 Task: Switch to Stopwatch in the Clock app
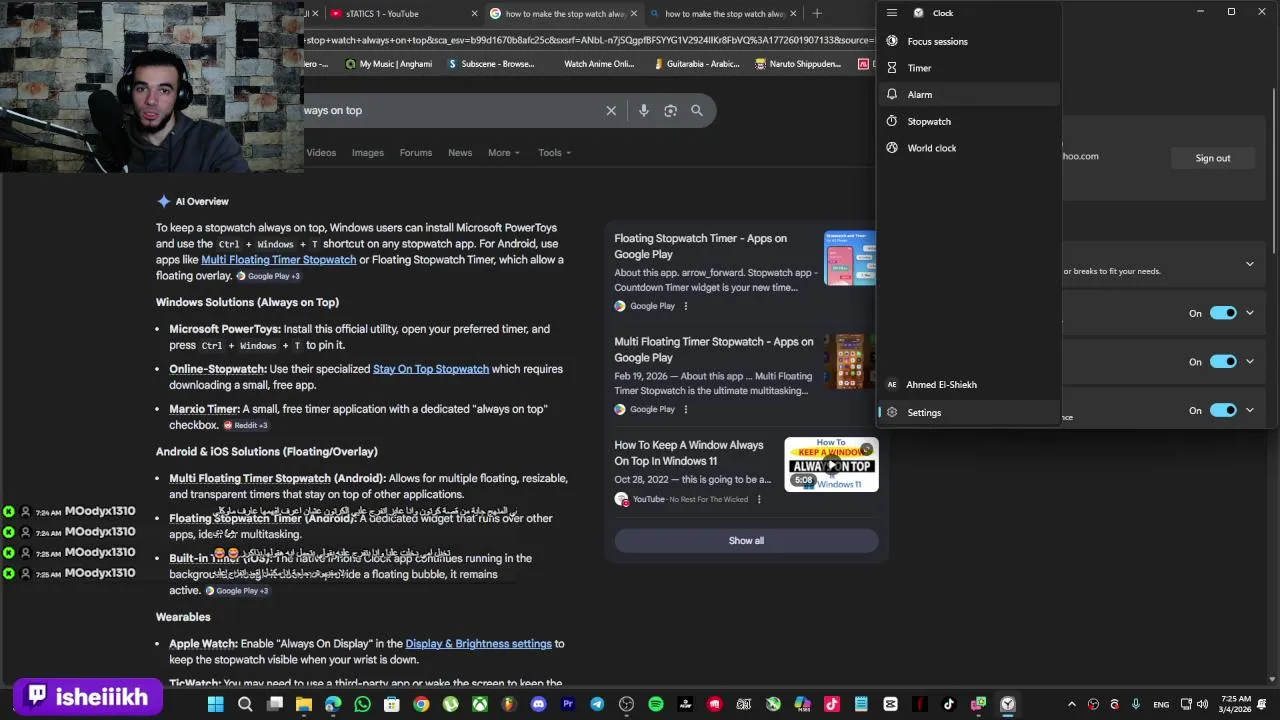968,121
